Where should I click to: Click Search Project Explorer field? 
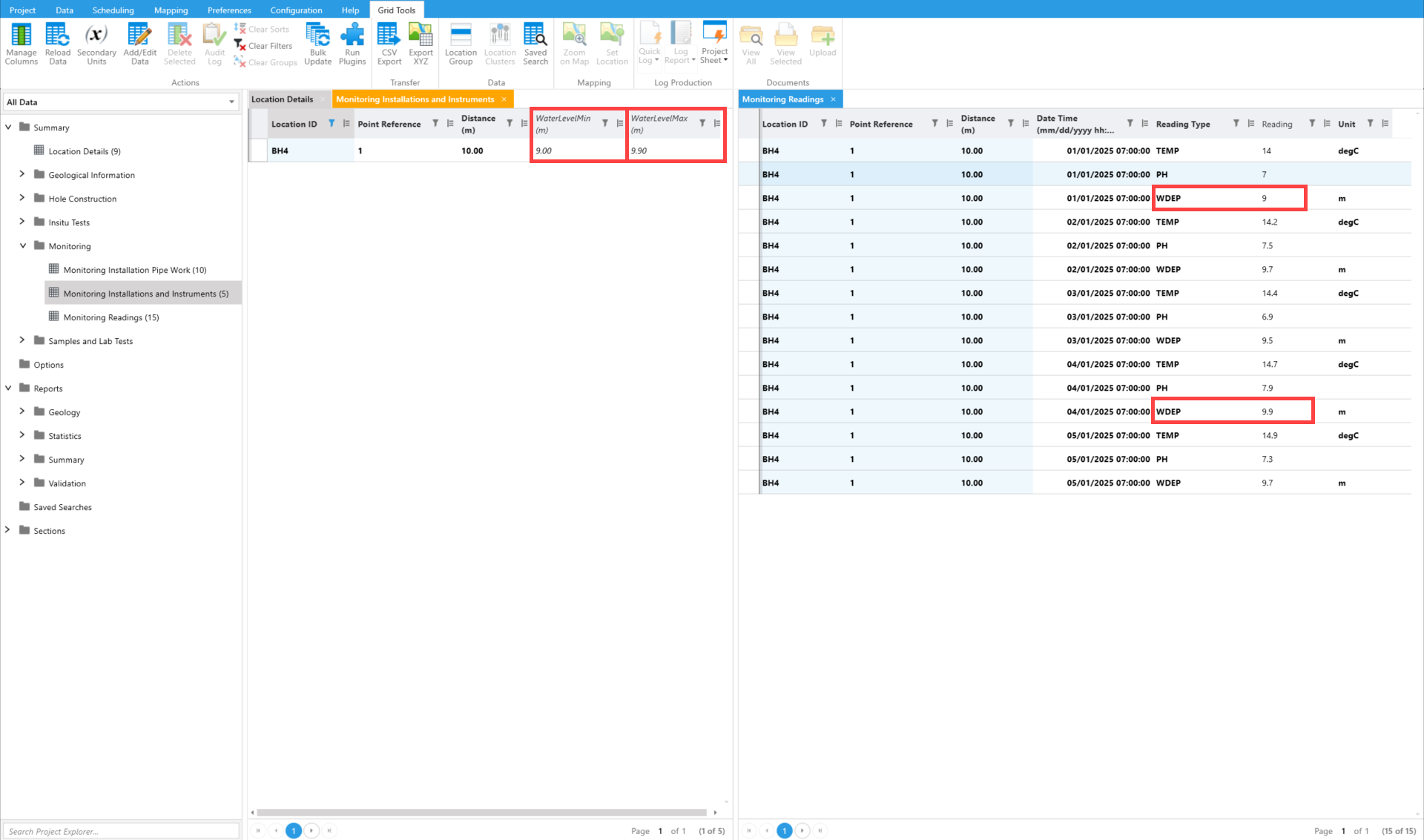[x=121, y=831]
